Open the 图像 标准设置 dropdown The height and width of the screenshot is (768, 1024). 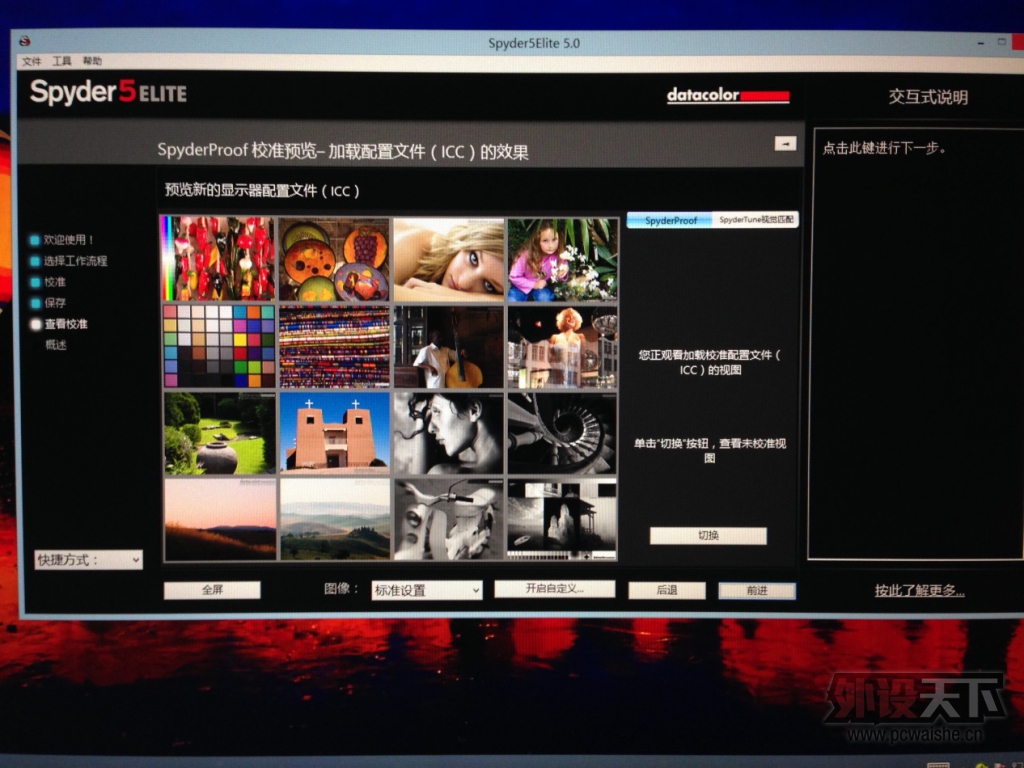pos(426,590)
